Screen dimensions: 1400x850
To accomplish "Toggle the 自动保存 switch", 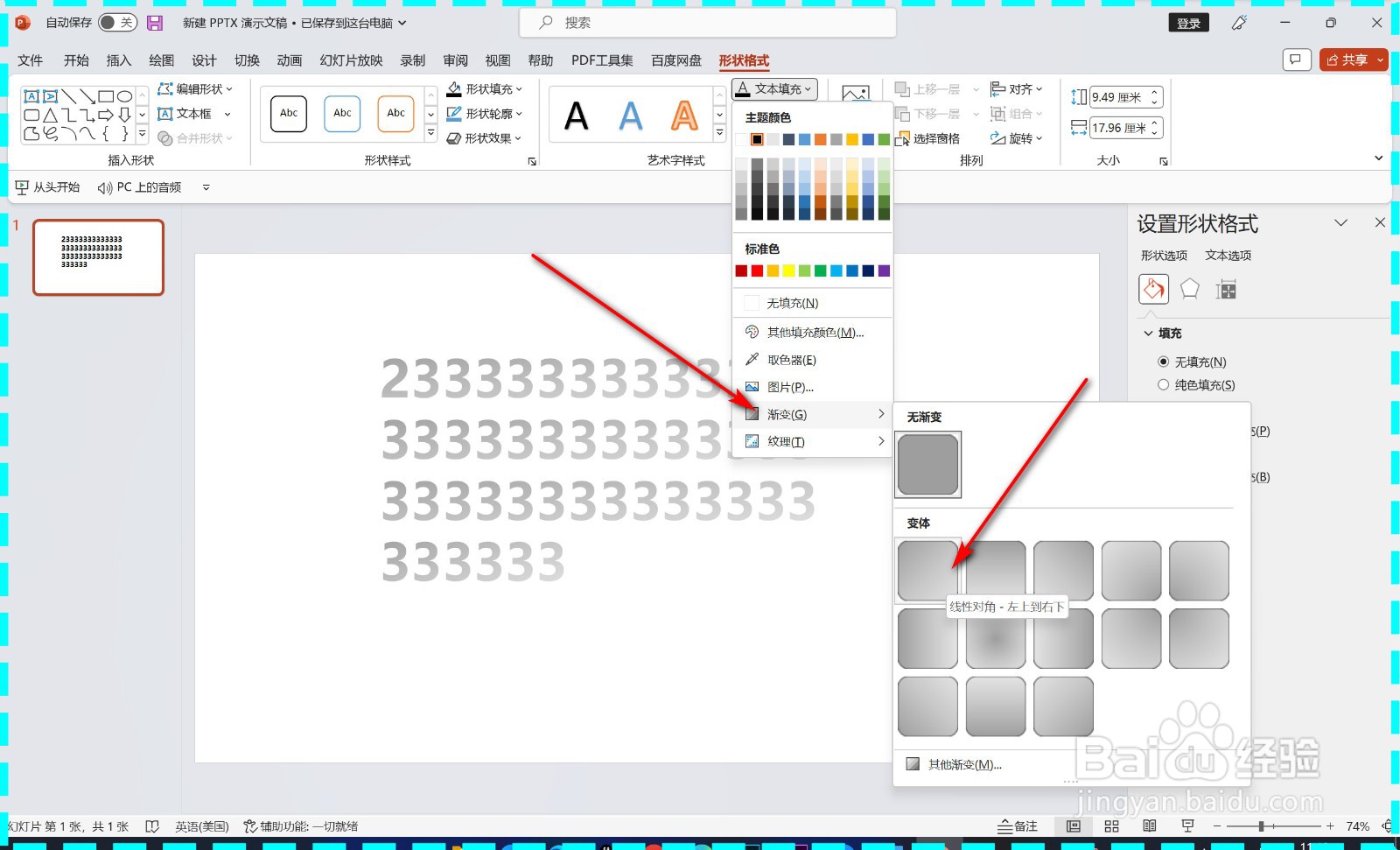I will [117, 23].
